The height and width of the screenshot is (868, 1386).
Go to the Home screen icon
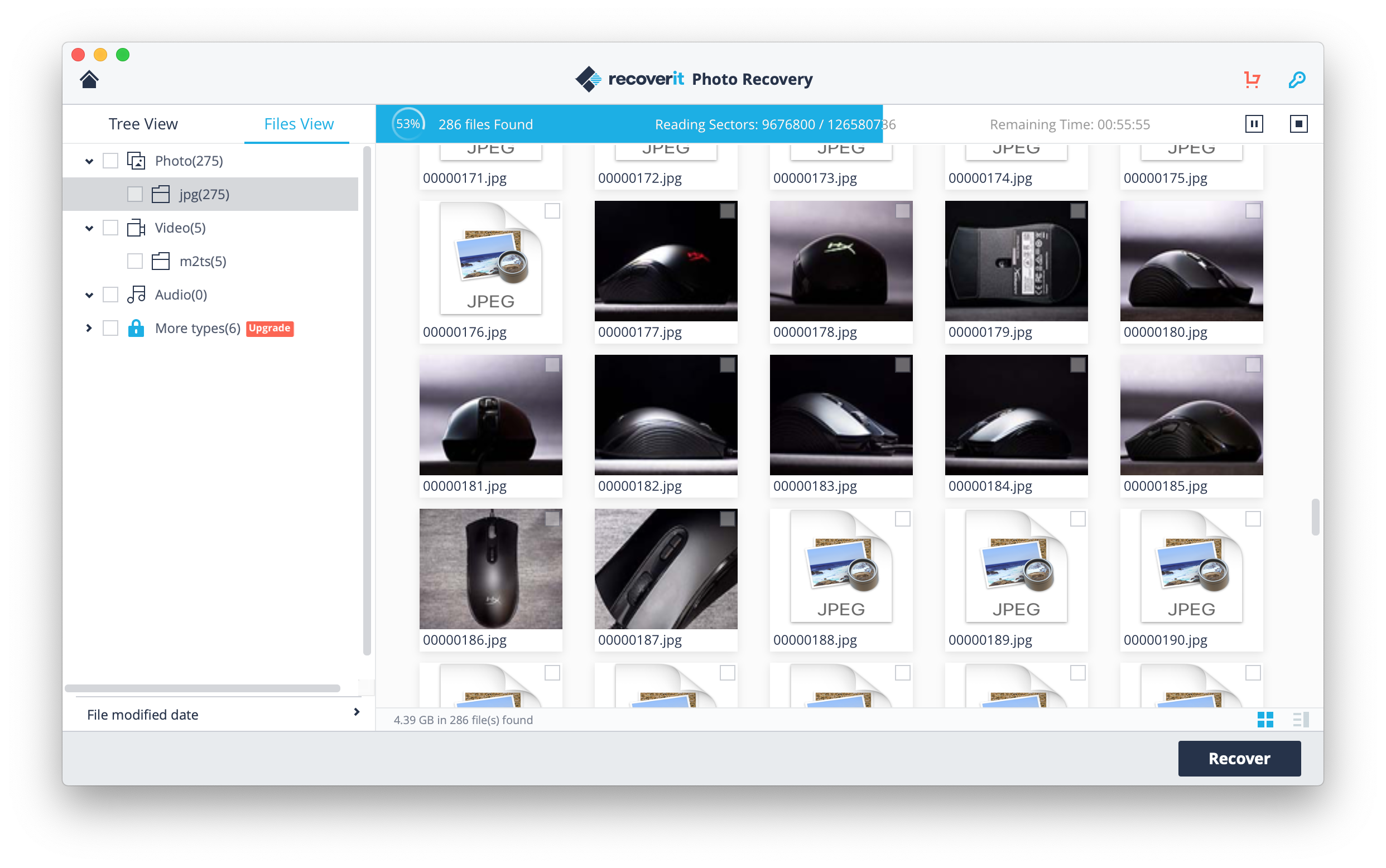tap(89, 79)
